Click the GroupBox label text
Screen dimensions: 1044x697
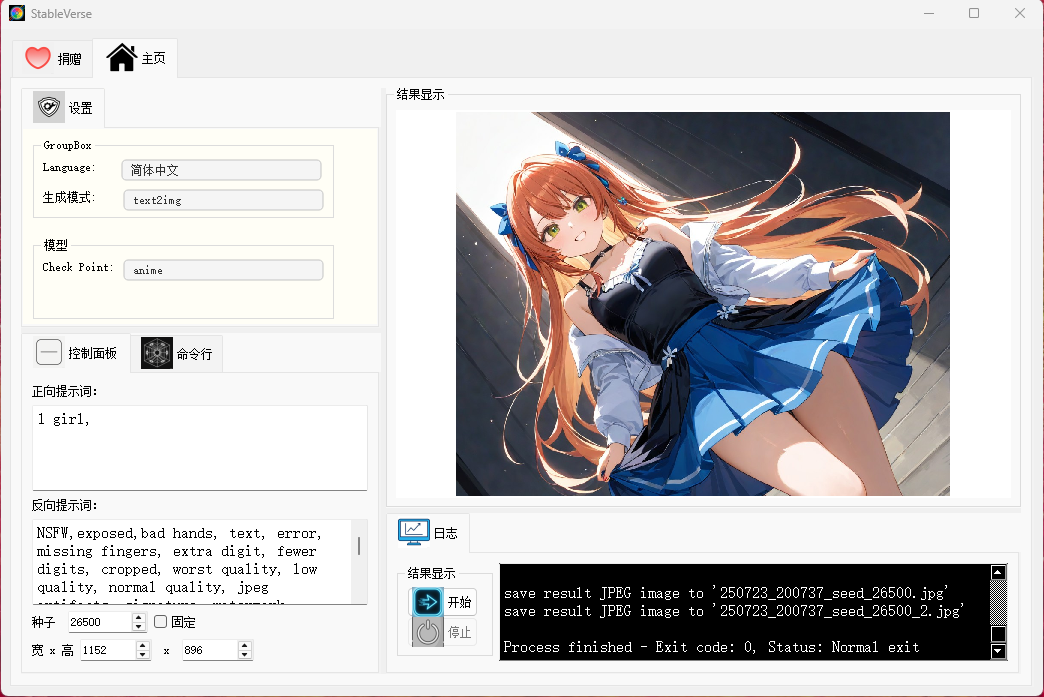pos(67,145)
